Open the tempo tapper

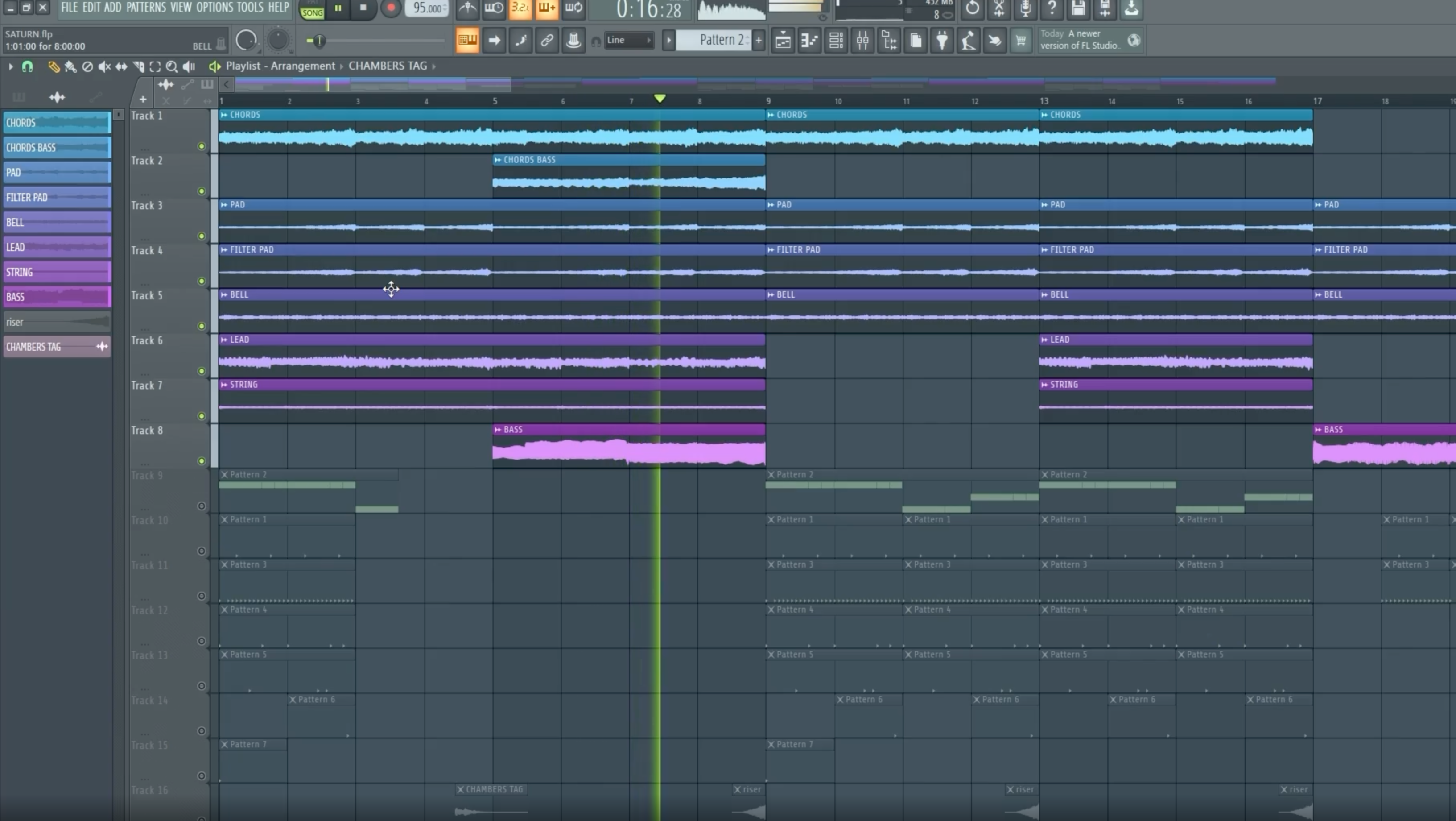968,40
